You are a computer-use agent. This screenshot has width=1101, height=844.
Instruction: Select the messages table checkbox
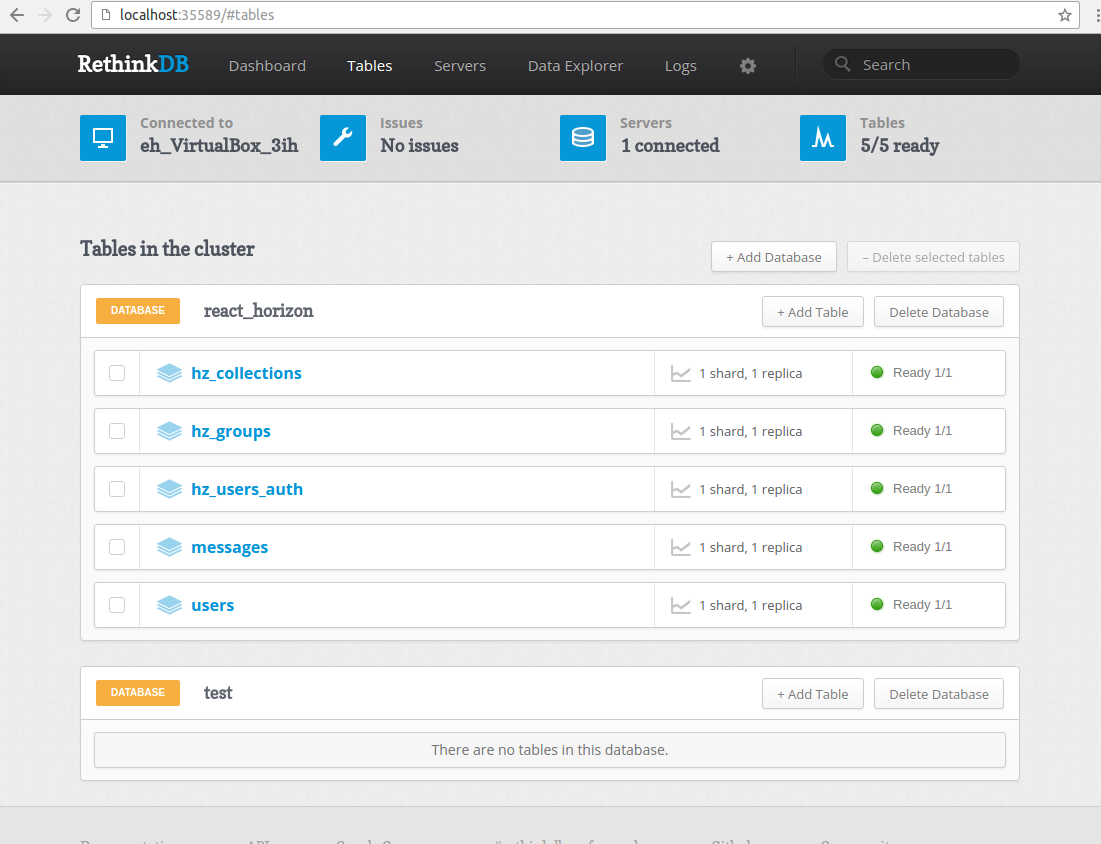pyautogui.click(x=117, y=547)
